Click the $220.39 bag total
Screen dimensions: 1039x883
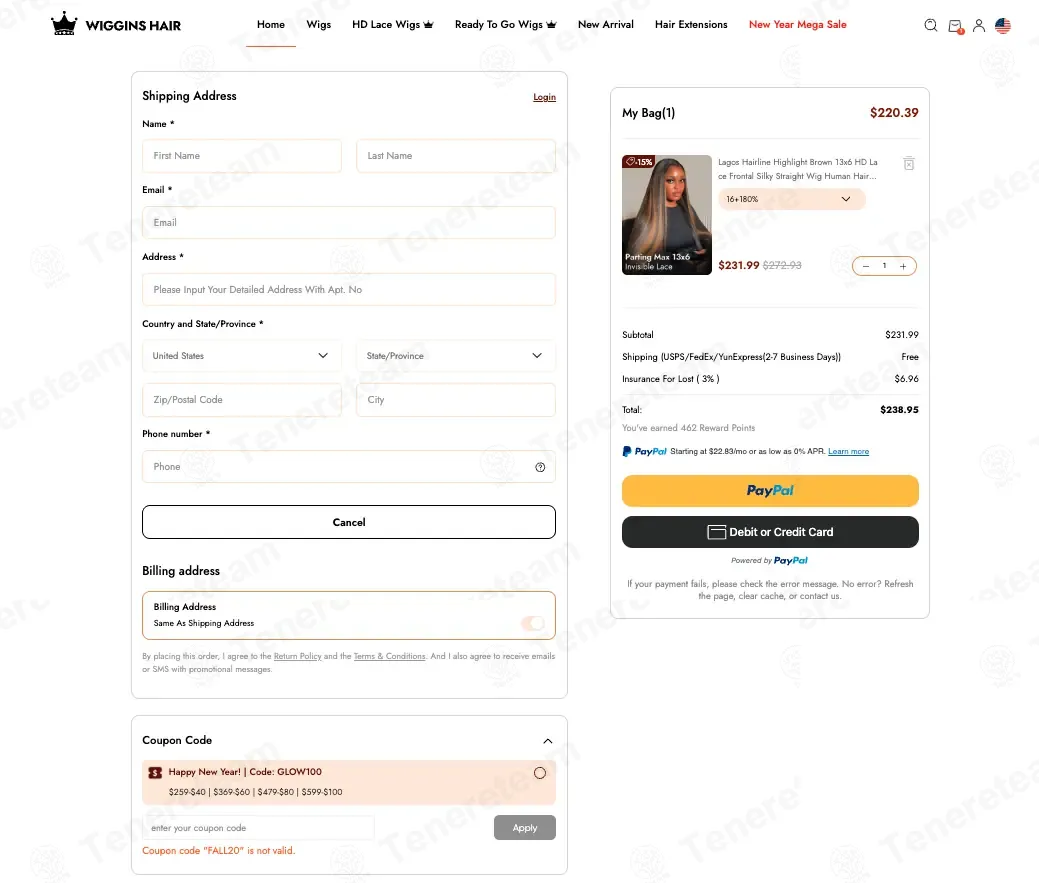click(x=894, y=113)
